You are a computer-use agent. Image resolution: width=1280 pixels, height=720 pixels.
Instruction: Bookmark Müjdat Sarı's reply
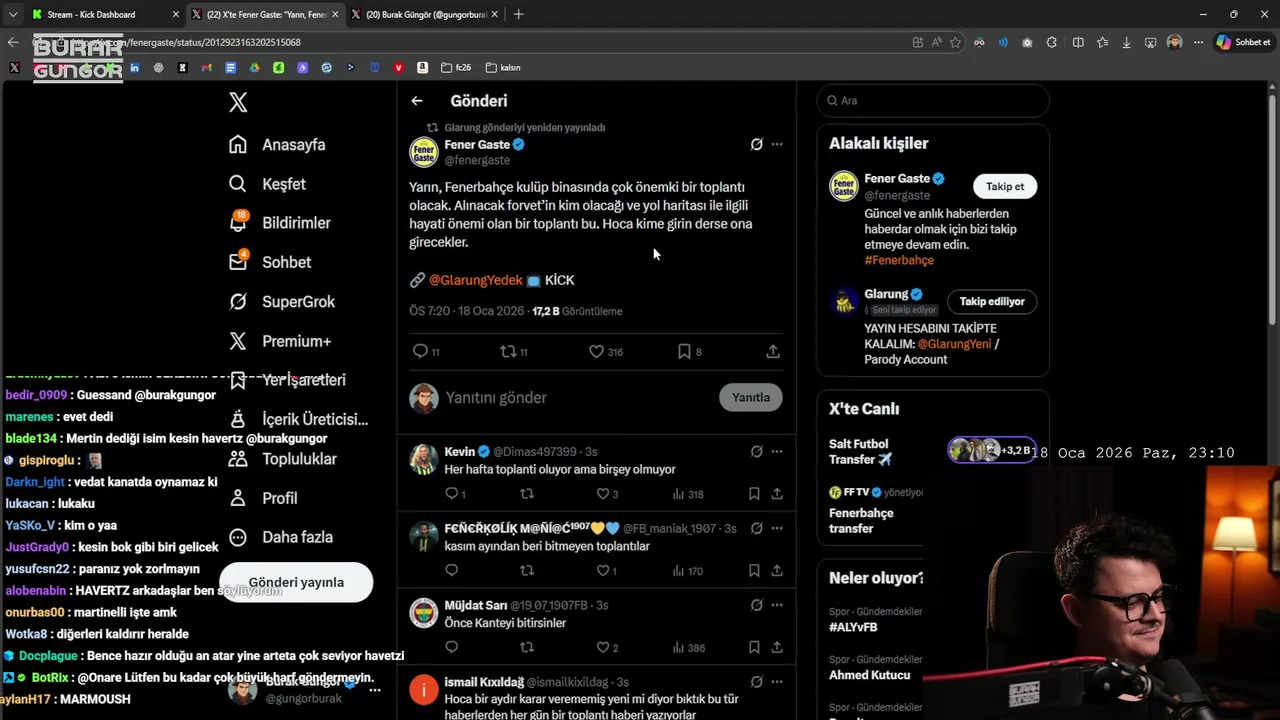[x=754, y=647]
